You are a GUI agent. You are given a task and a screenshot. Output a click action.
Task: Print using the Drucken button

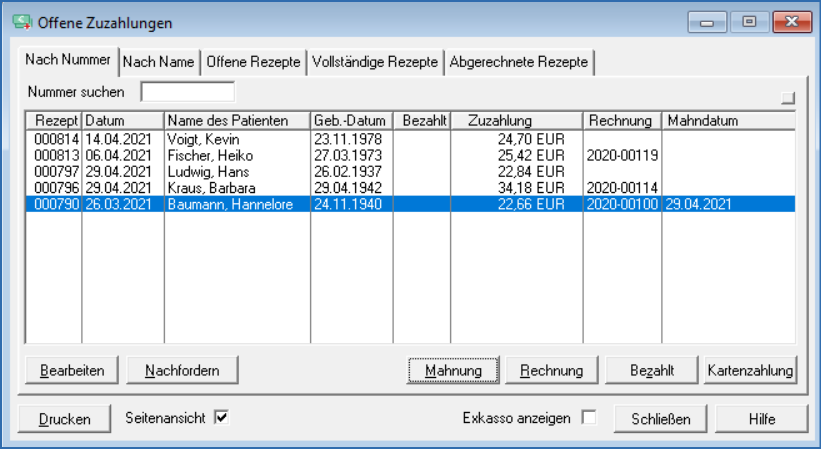click(x=64, y=419)
